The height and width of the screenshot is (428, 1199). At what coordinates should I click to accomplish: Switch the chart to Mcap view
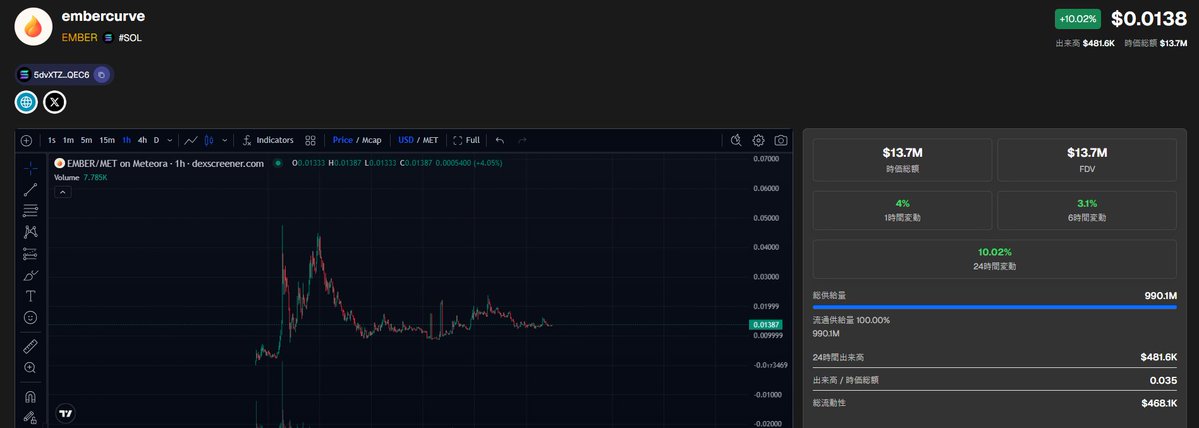(372, 141)
